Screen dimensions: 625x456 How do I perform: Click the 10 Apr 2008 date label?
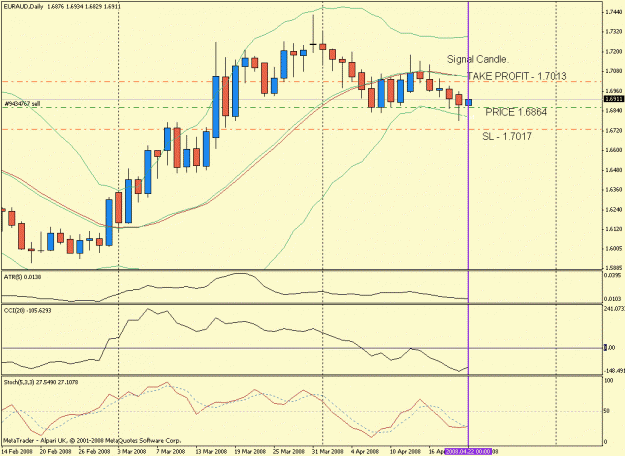coord(405,452)
